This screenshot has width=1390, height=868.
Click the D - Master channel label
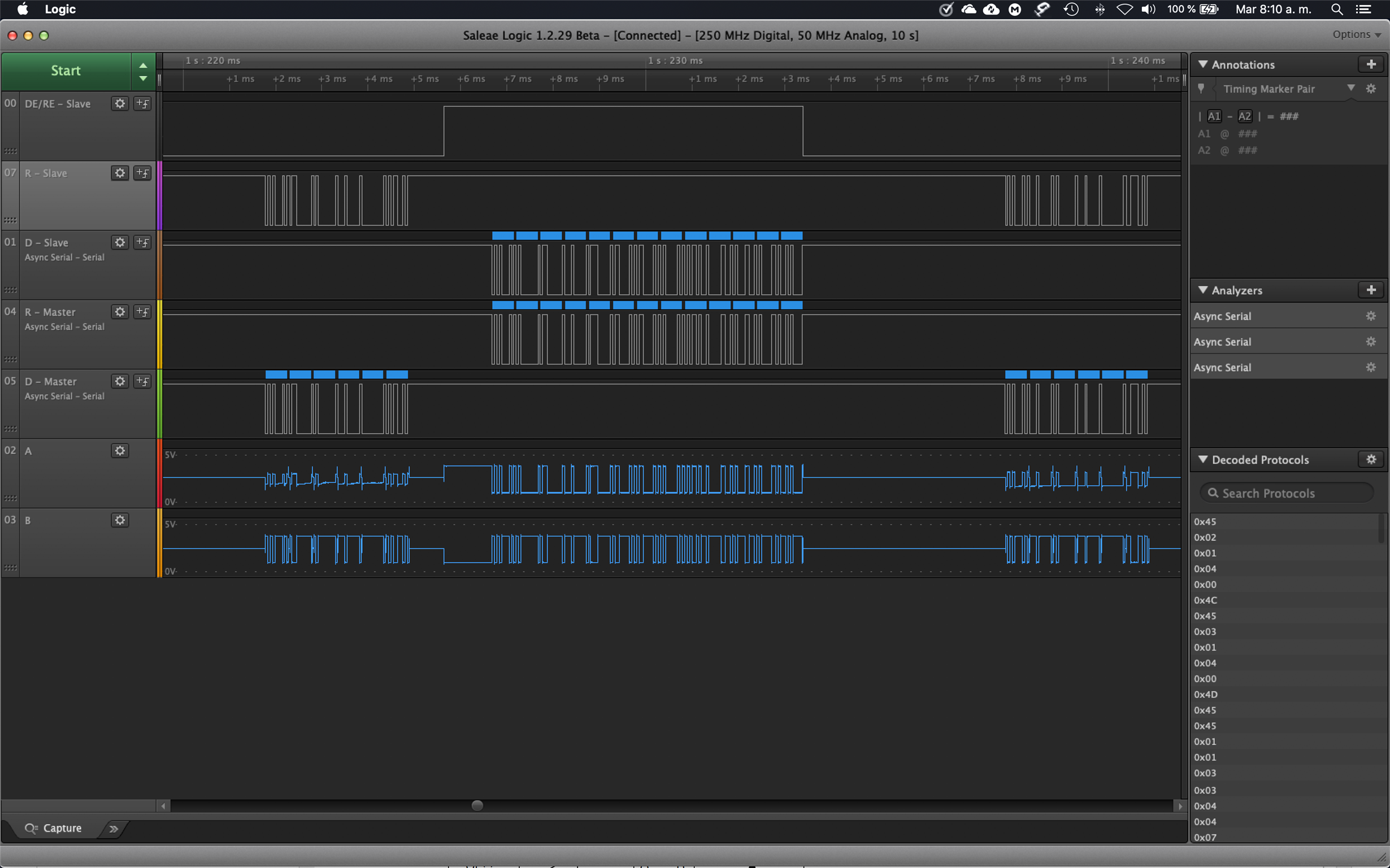50,382
